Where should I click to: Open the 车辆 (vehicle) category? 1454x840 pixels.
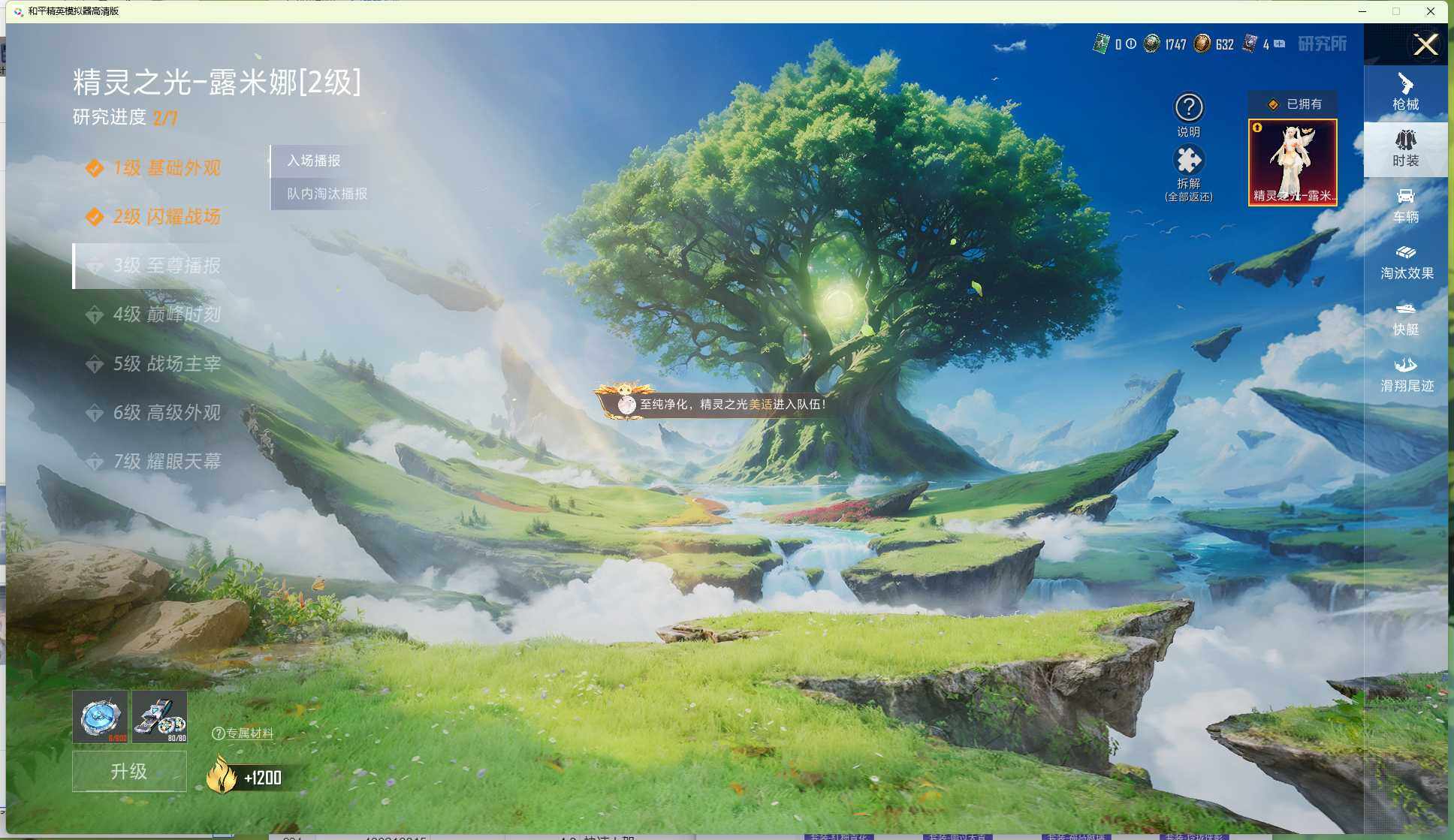(1405, 205)
